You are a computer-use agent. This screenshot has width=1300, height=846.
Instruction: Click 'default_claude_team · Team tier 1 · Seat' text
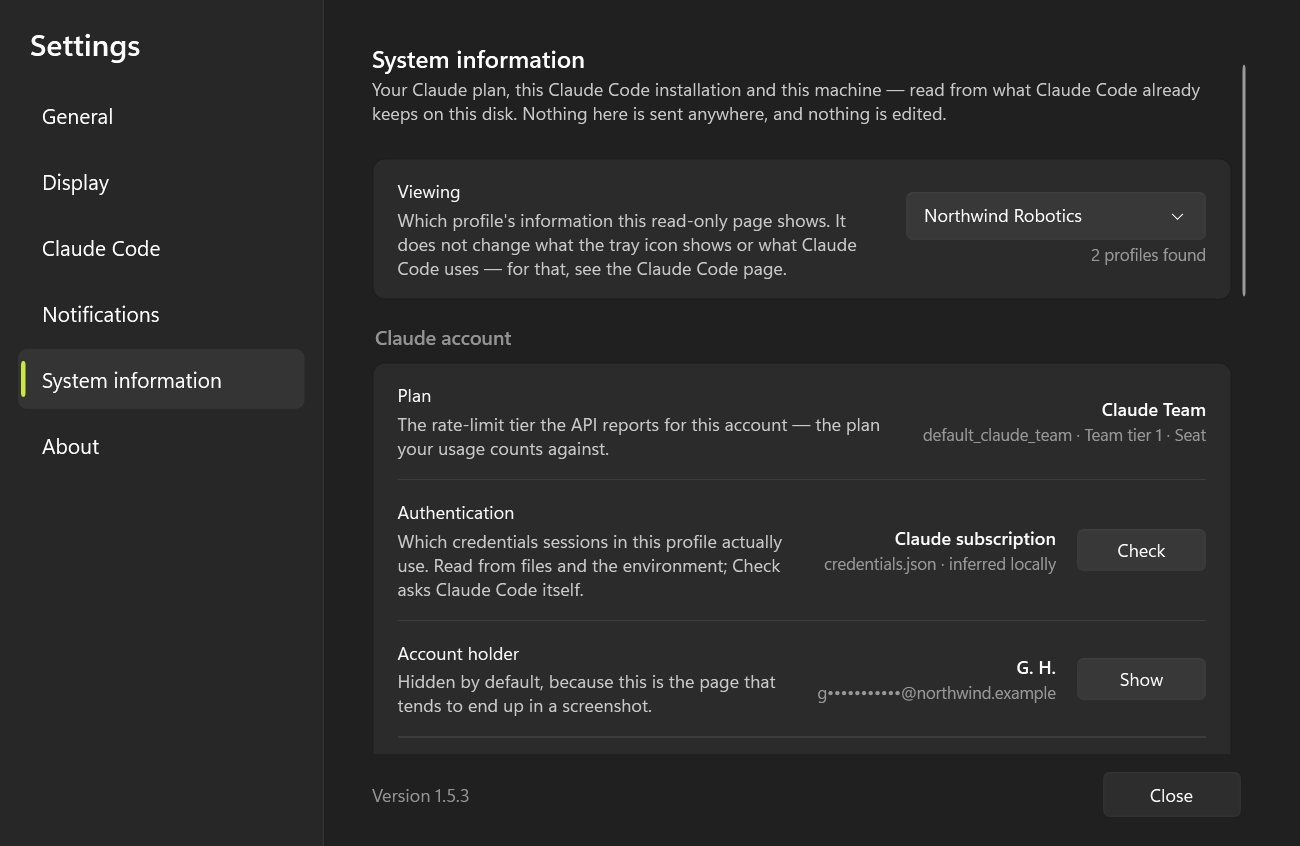(1064, 436)
